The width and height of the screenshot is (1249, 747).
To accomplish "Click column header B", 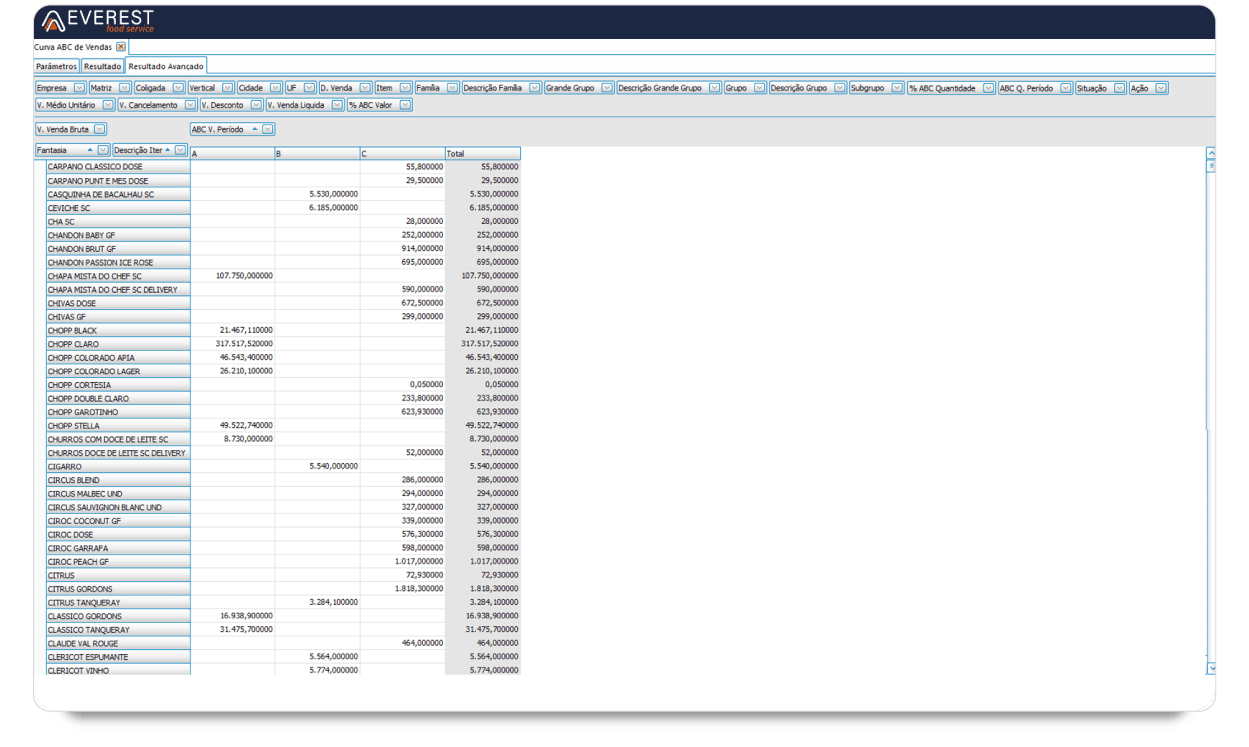I will (x=318, y=154).
